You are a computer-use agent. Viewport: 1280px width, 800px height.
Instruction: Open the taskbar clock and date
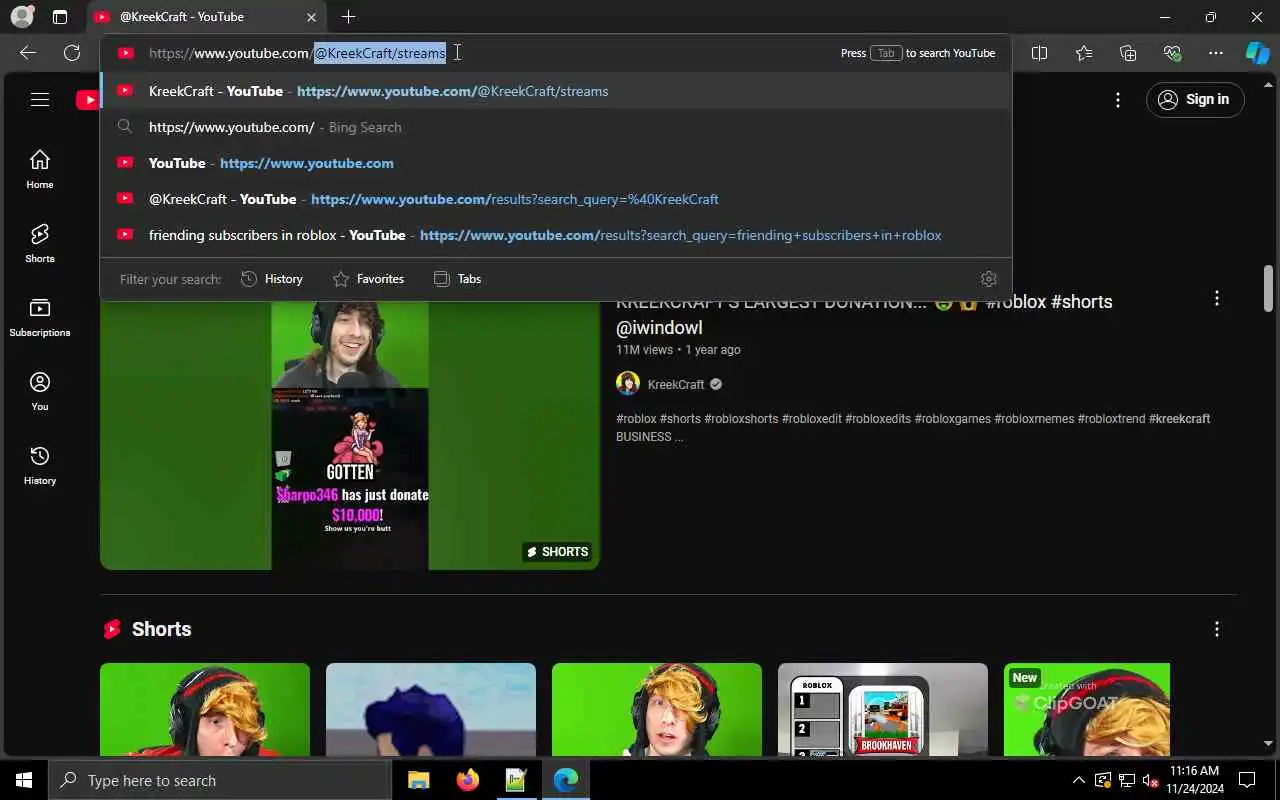click(1194, 780)
